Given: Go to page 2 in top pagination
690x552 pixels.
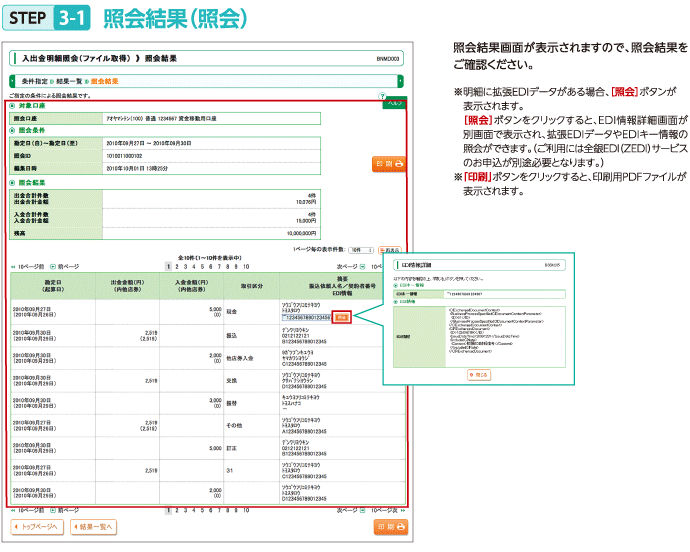Looking at the screenshot, I should 177,267.
